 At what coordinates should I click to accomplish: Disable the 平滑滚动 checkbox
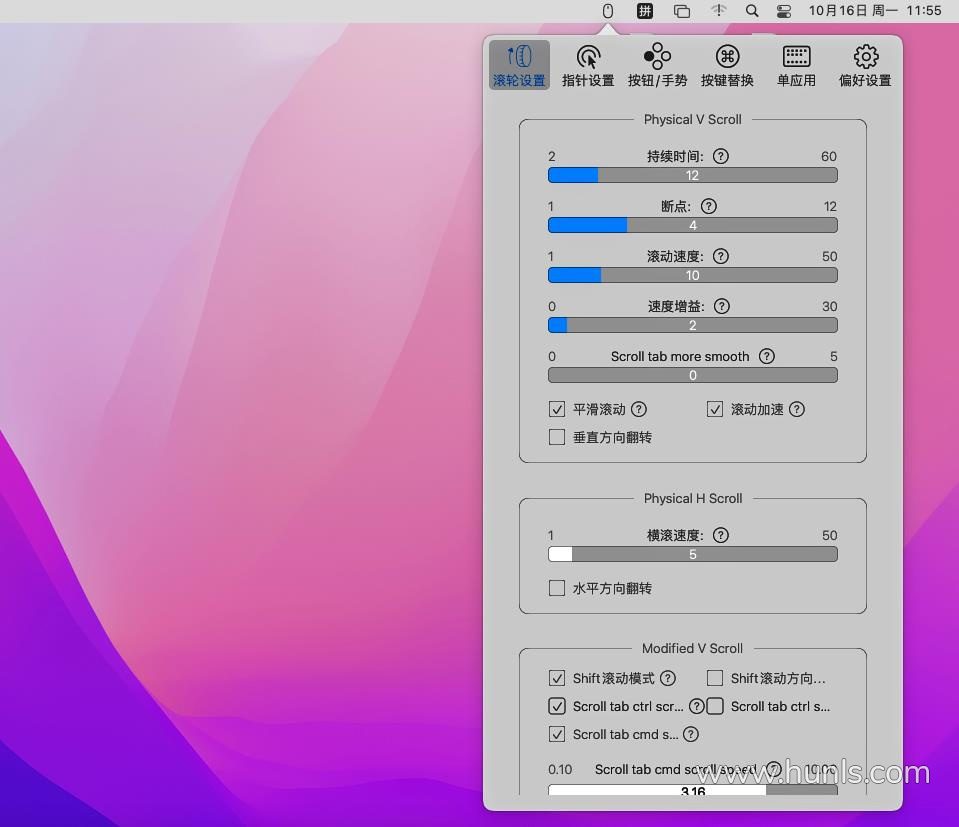click(x=557, y=409)
